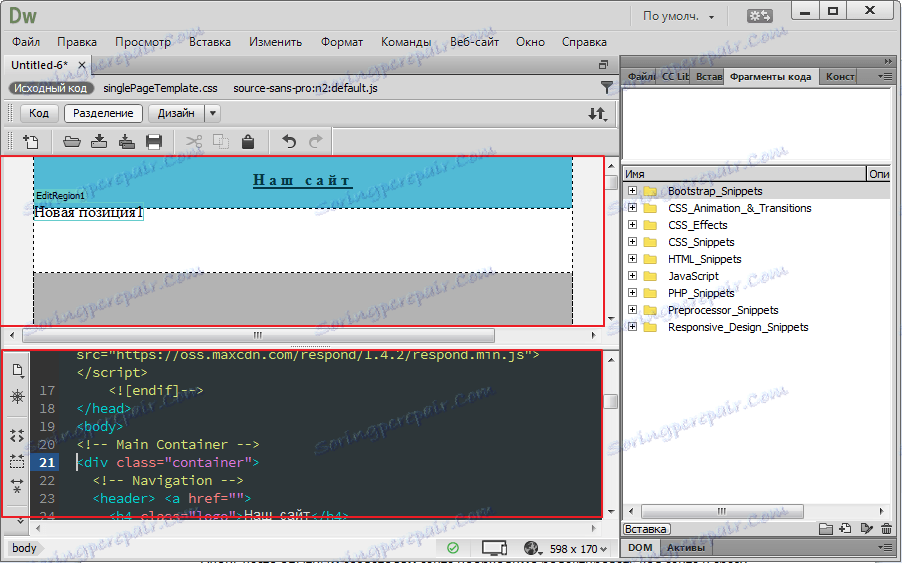Open documents icon in the code toolbar
This screenshot has width=902, height=563.
(x=17, y=370)
